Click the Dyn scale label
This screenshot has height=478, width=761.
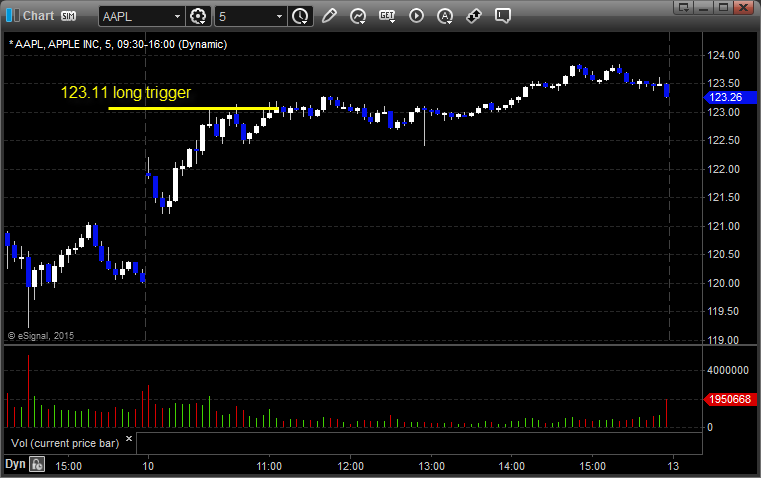[x=15, y=464]
